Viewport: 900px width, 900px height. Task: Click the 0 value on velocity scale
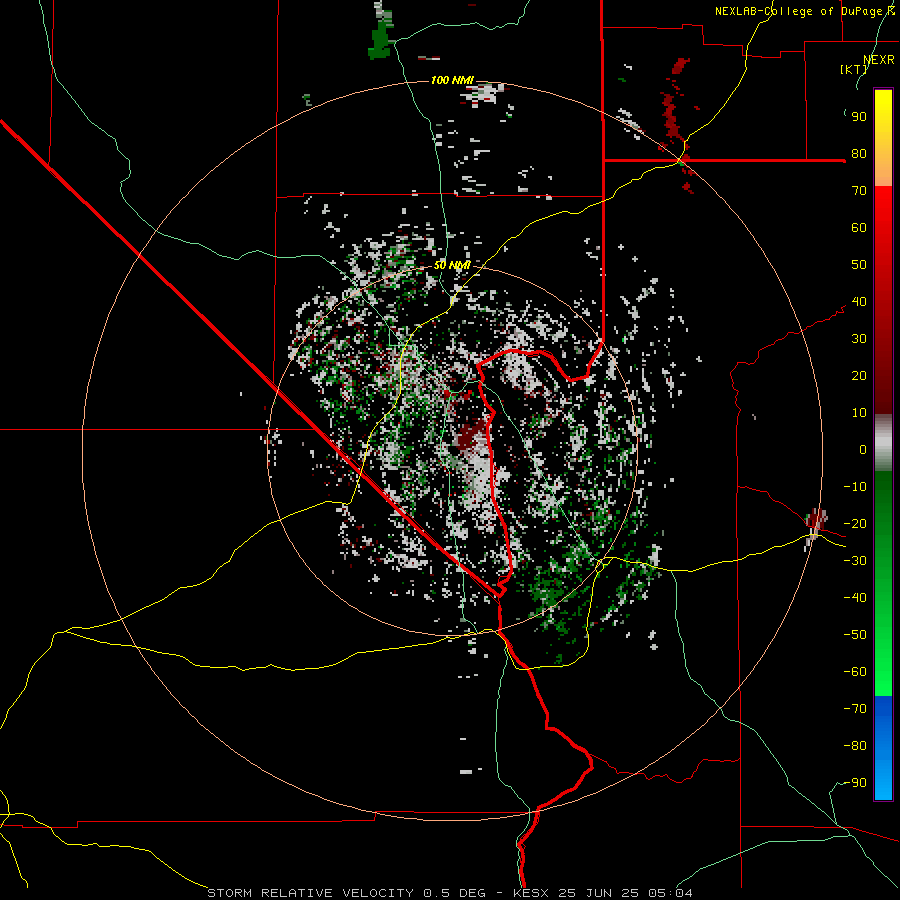coord(863,450)
